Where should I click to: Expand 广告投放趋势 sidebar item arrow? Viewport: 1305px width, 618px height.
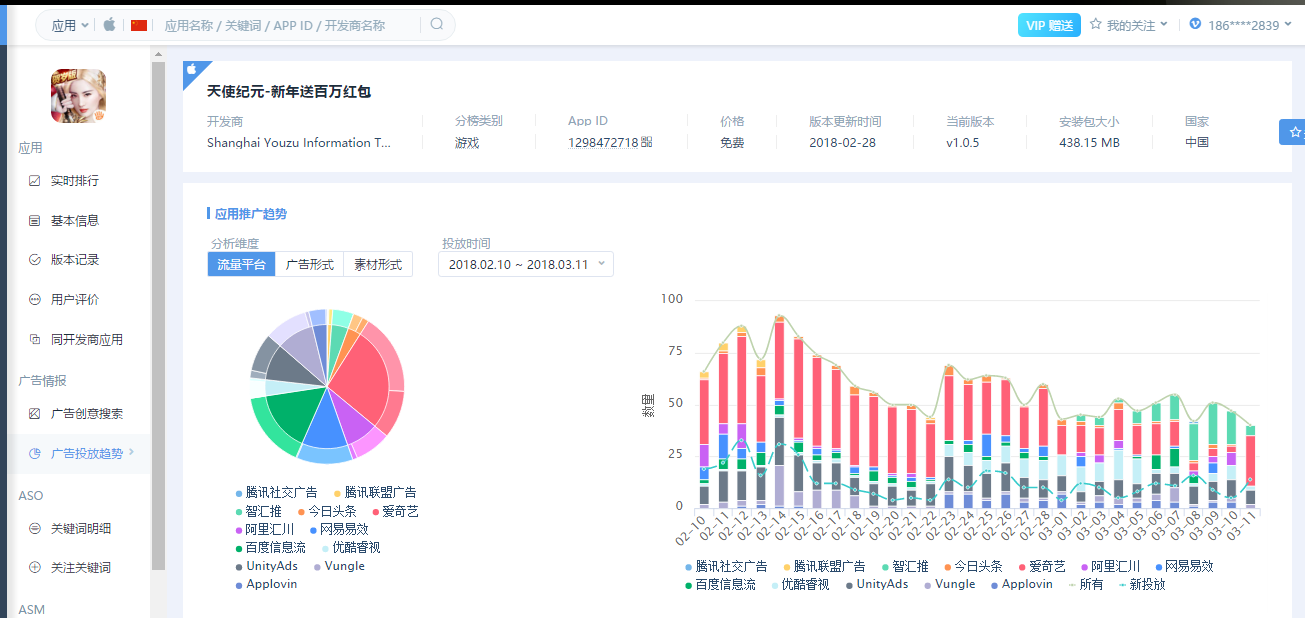point(131,453)
